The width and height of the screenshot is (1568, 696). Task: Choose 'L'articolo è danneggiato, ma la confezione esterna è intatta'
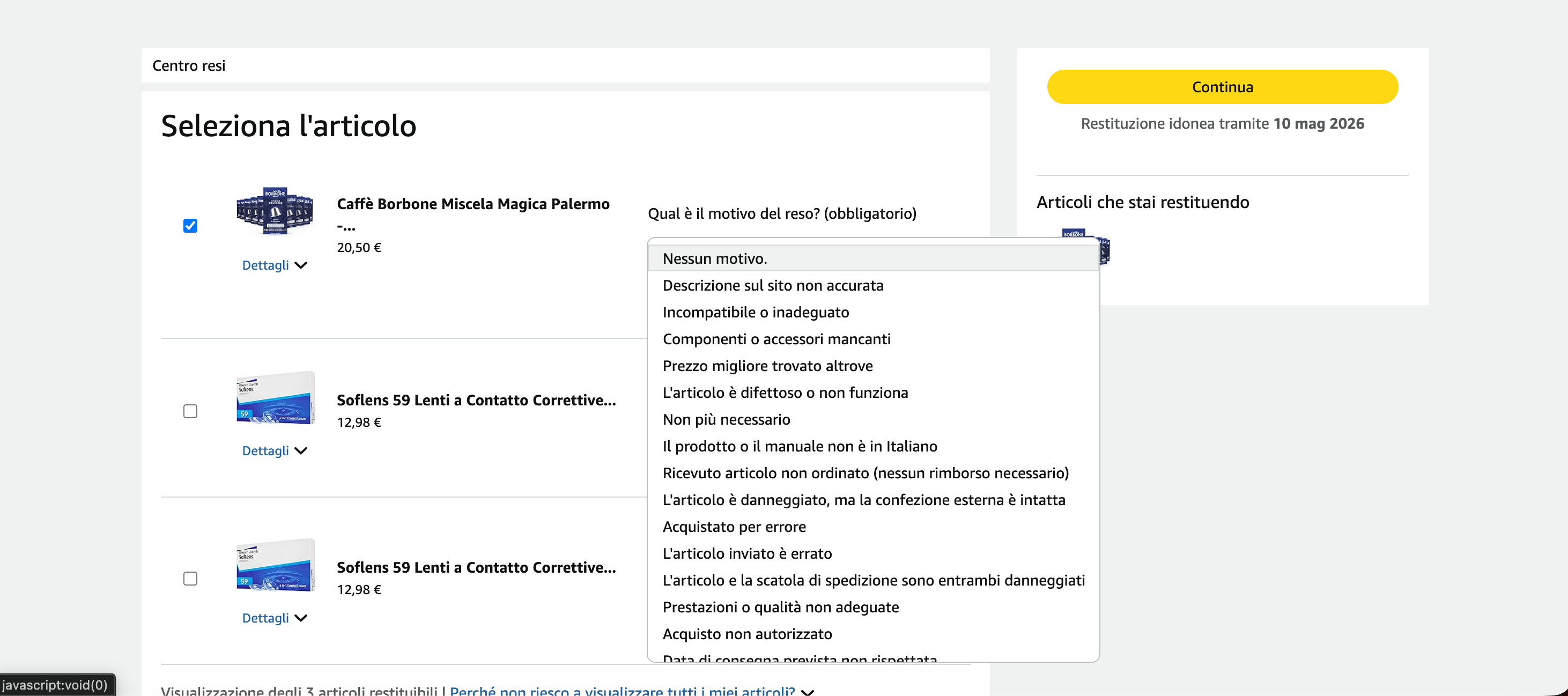874,500
